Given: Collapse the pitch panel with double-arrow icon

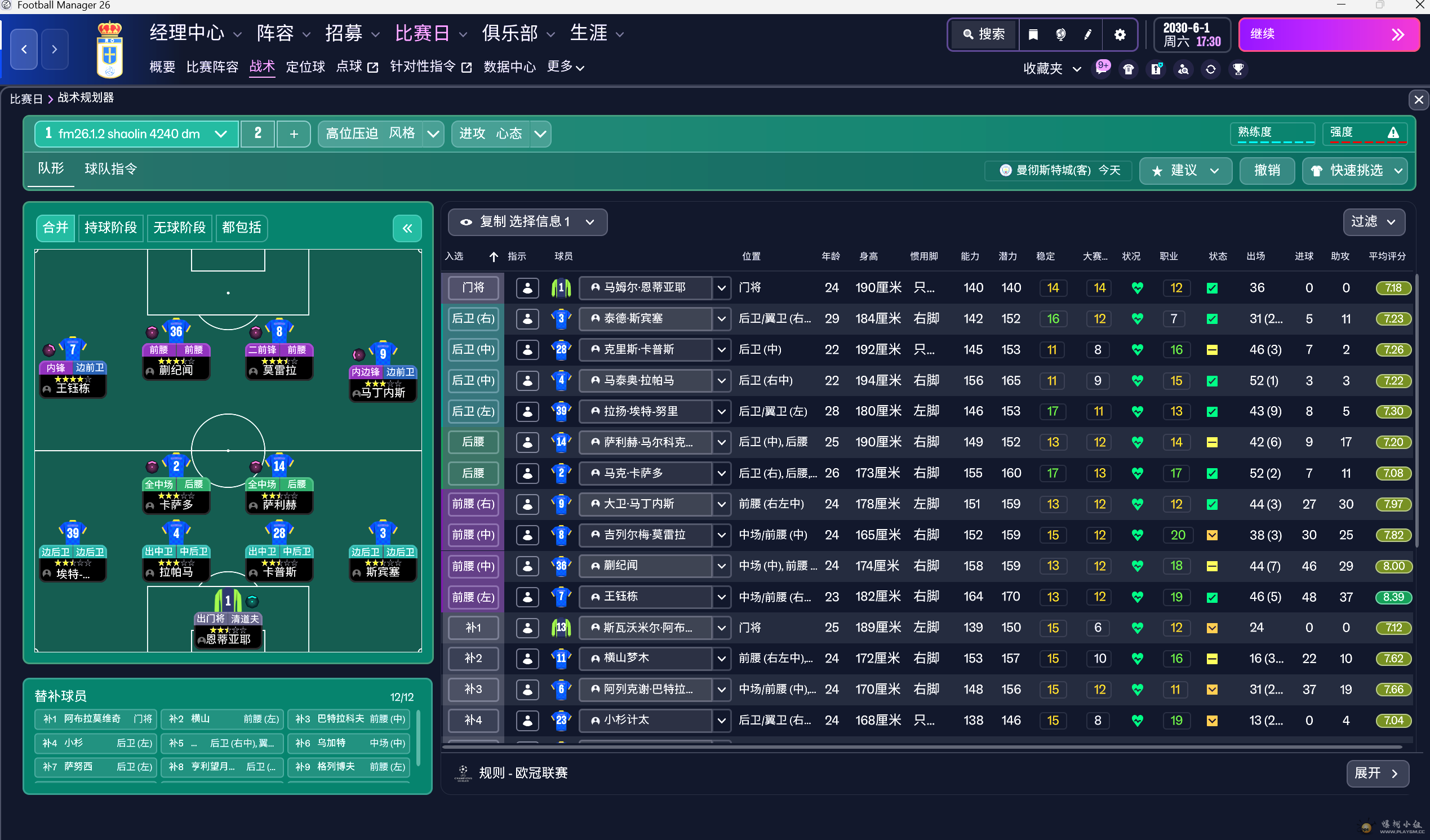Looking at the screenshot, I should click(x=407, y=228).
